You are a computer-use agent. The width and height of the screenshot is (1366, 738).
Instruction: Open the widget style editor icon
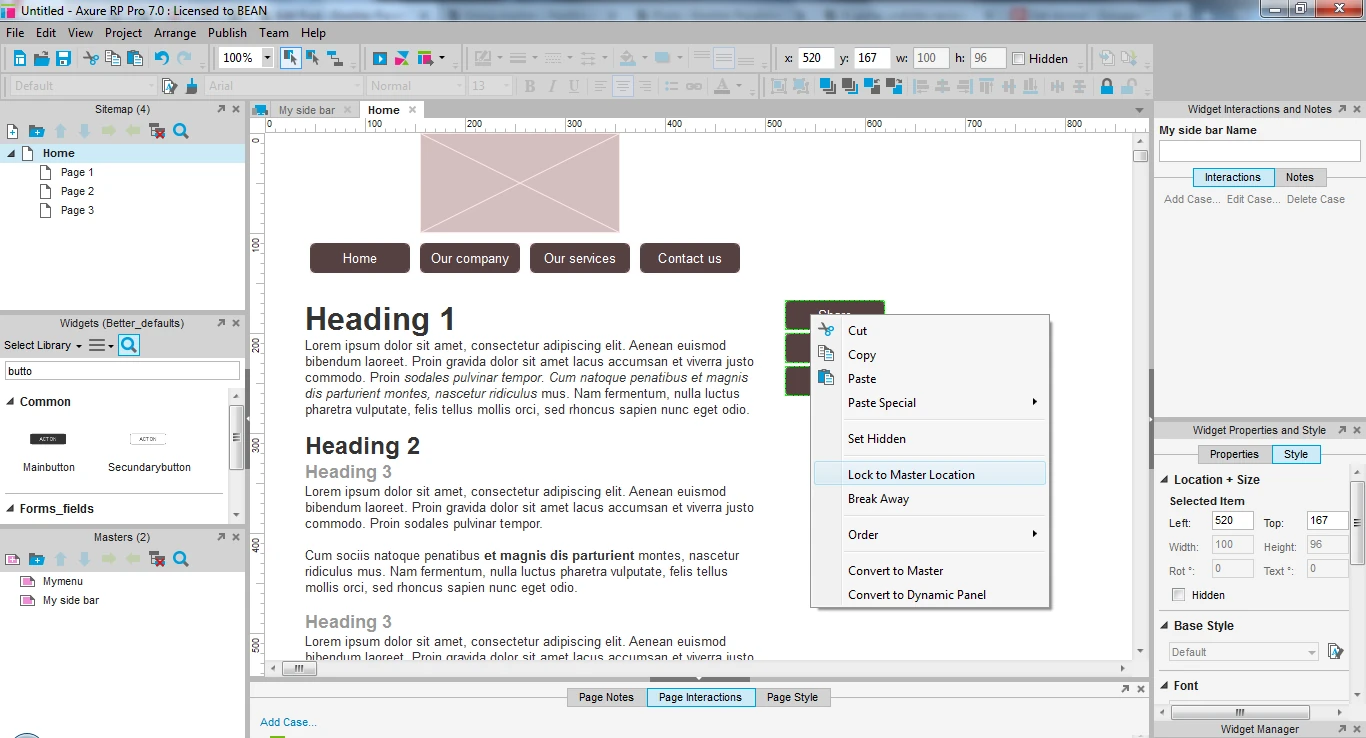[x=170, y=86]
